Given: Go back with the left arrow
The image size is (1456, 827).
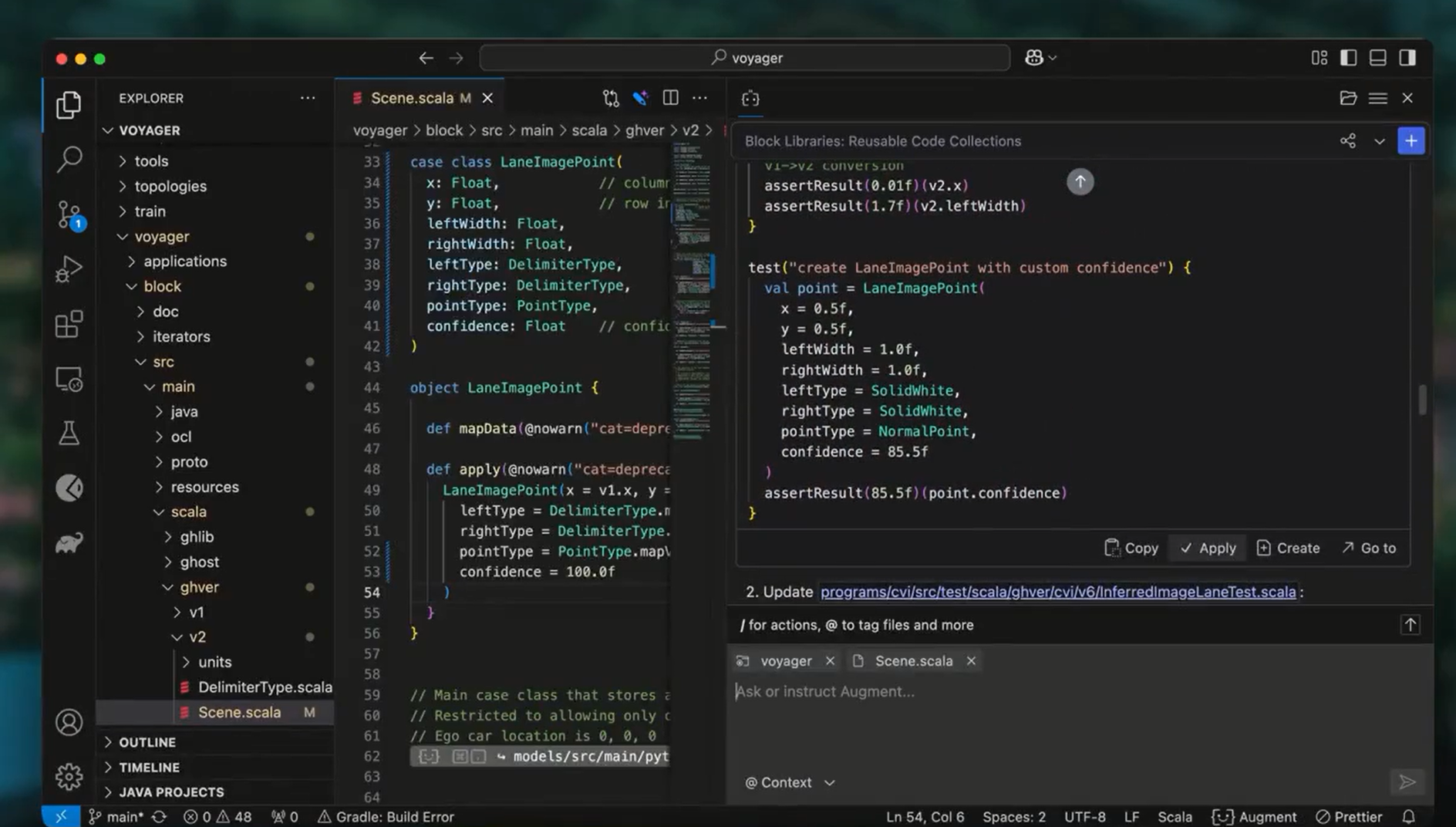Looking at the screenshot, I should coord(426,58).
